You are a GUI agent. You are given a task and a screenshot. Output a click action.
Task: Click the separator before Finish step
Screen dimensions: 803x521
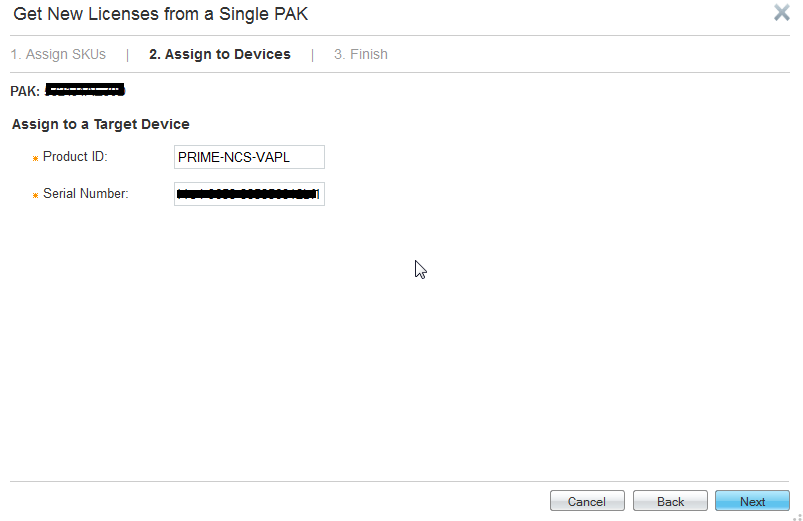(x=312, y=54)
